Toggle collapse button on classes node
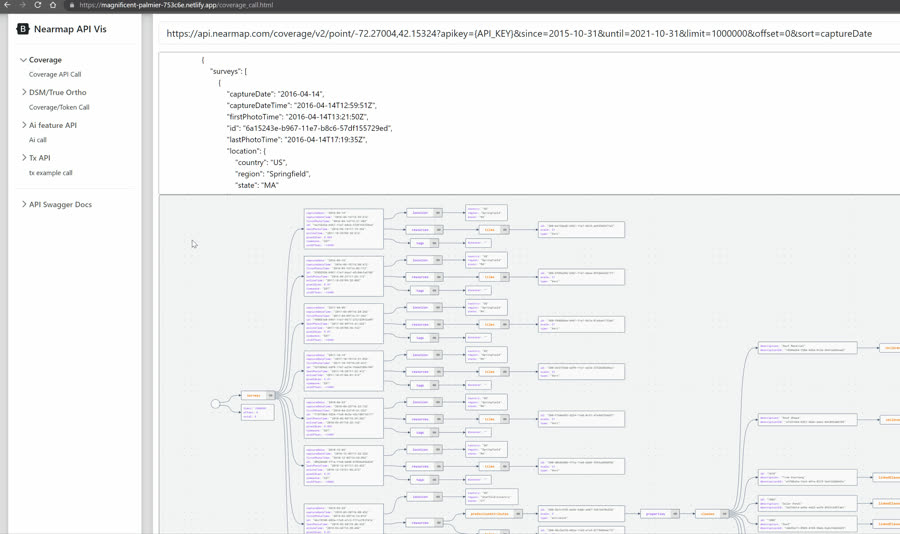900x534 pixels. click(x=724, y=514)
